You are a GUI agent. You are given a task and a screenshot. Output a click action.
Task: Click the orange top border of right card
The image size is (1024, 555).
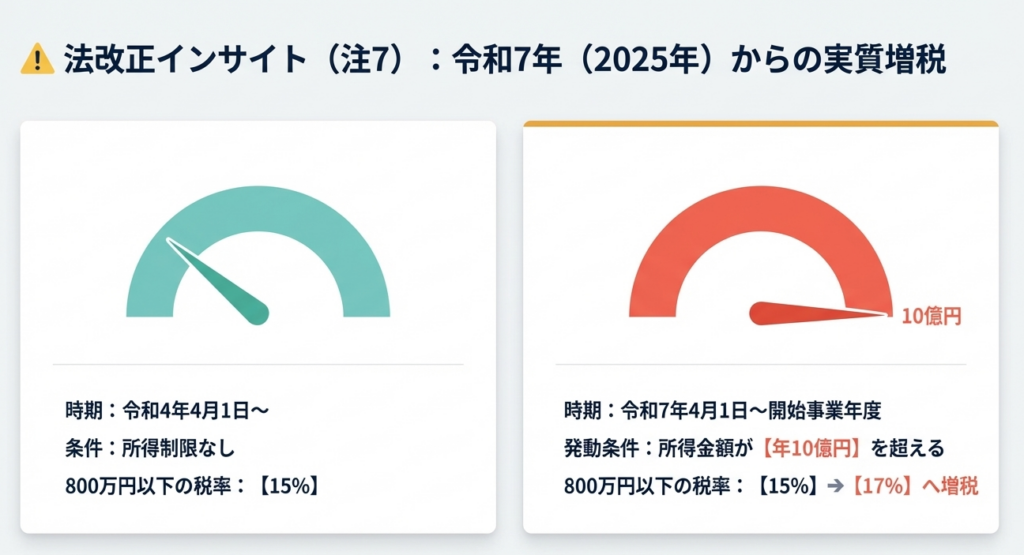click(x=760, y=124)
